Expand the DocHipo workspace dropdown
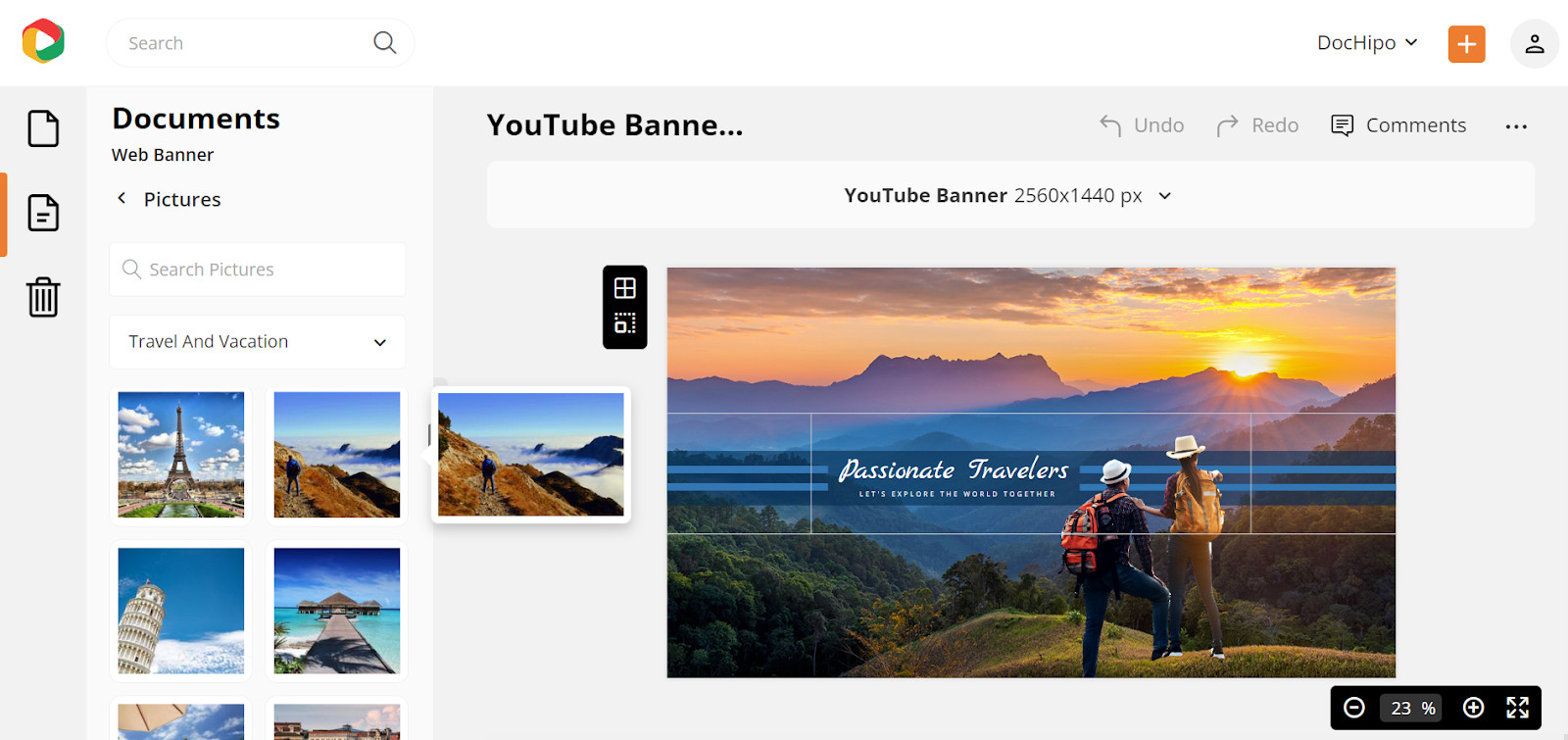Viewport: 1568px width, 740px height. 1367,43
